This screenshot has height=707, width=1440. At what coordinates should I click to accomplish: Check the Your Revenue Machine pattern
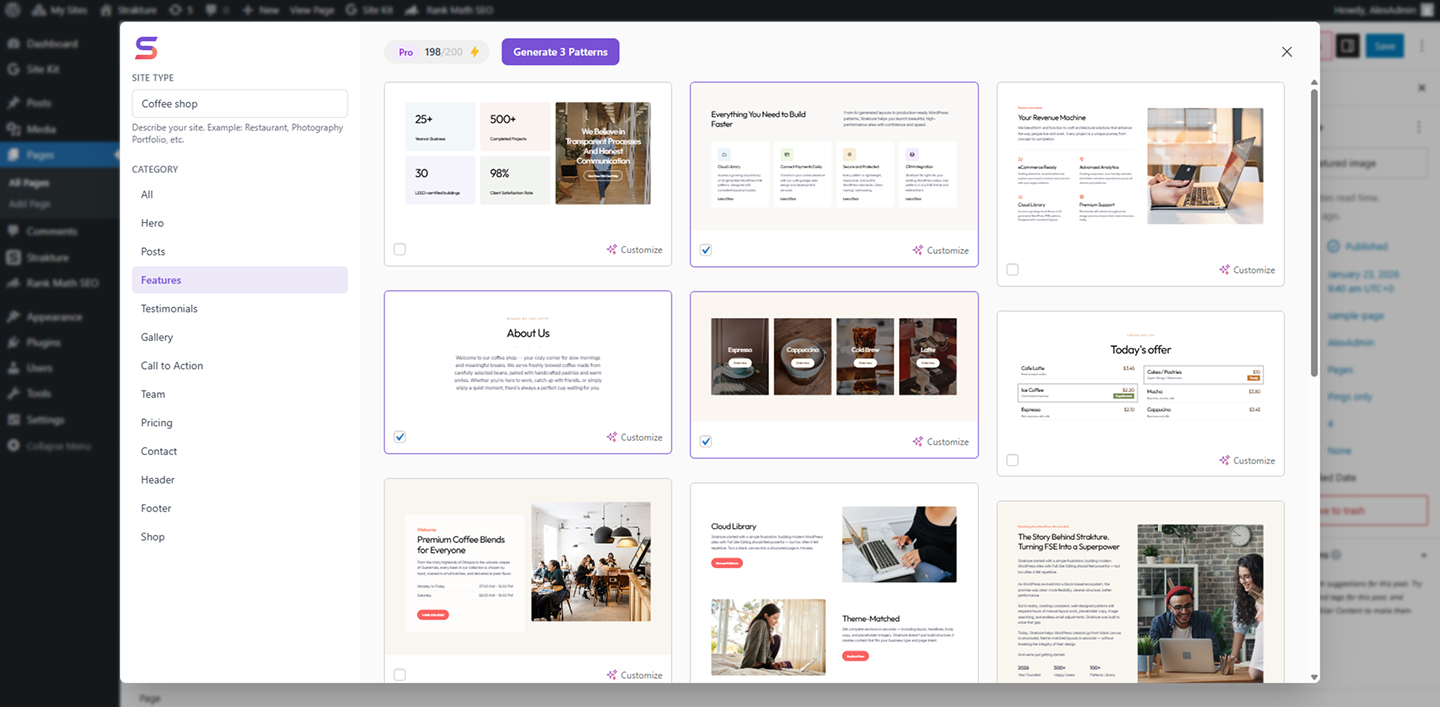tap(1013, 270)
